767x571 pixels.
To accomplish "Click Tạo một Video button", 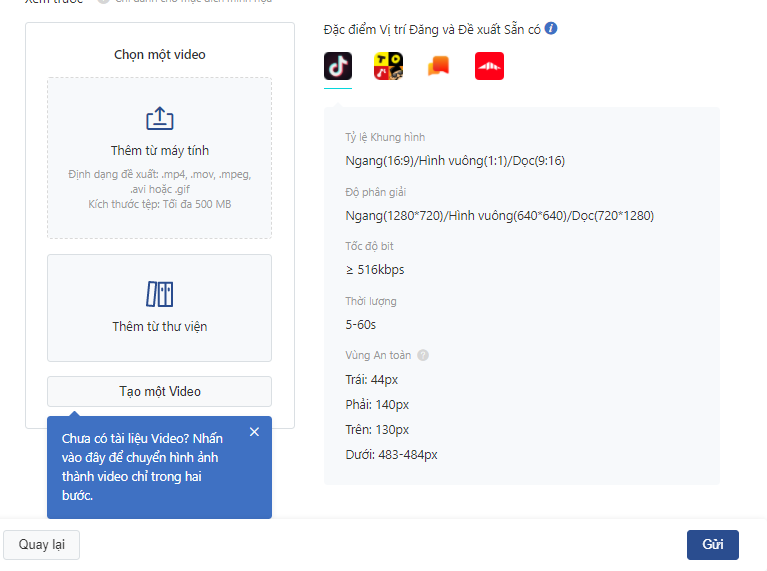I will click(159, 391).
